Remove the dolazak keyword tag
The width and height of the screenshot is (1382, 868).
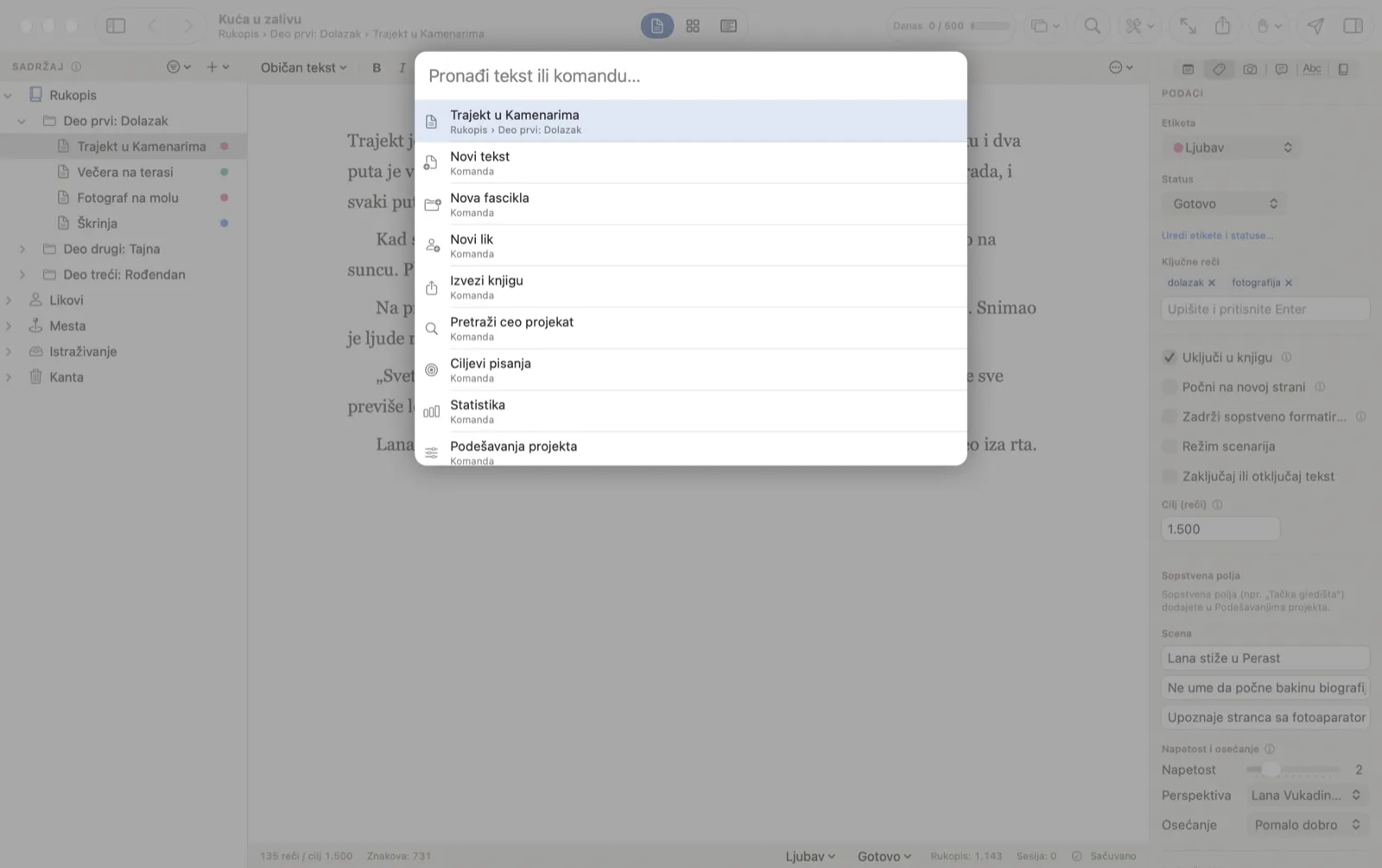click(1212, 283)
